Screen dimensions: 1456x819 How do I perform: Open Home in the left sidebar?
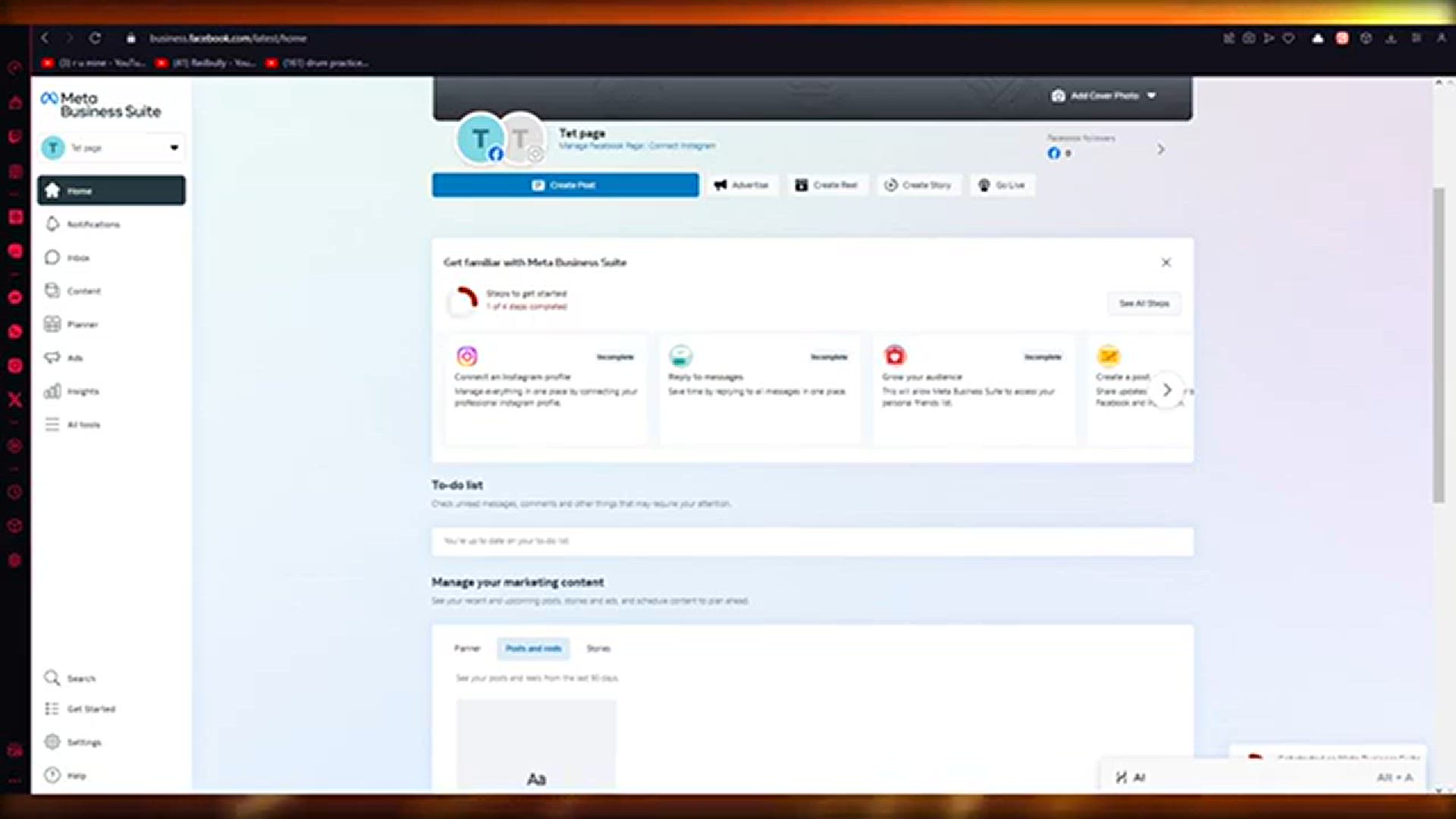click(111, 190)
